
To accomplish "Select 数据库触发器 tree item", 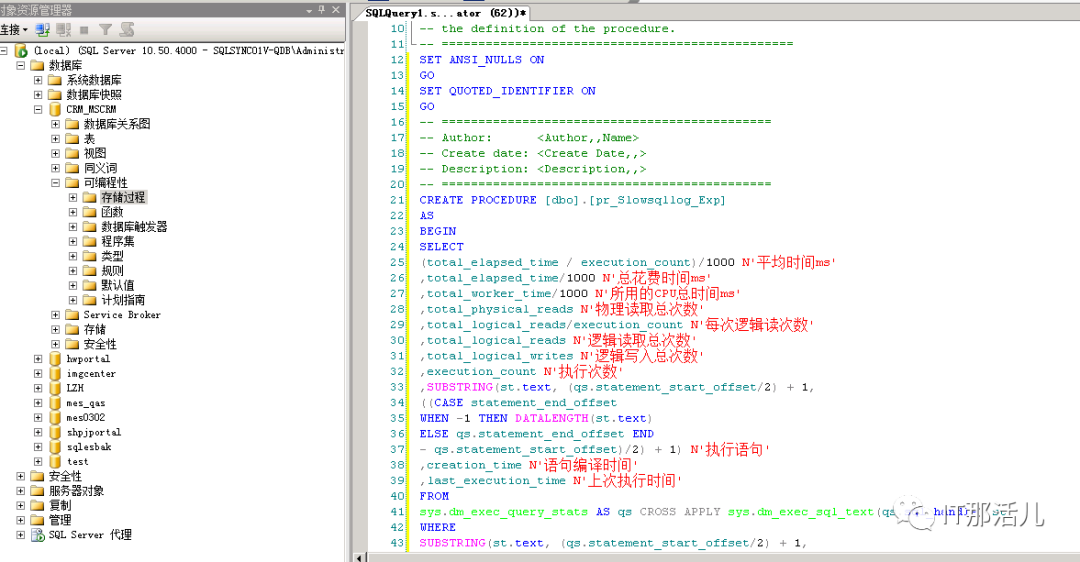I will click(134, 227).
